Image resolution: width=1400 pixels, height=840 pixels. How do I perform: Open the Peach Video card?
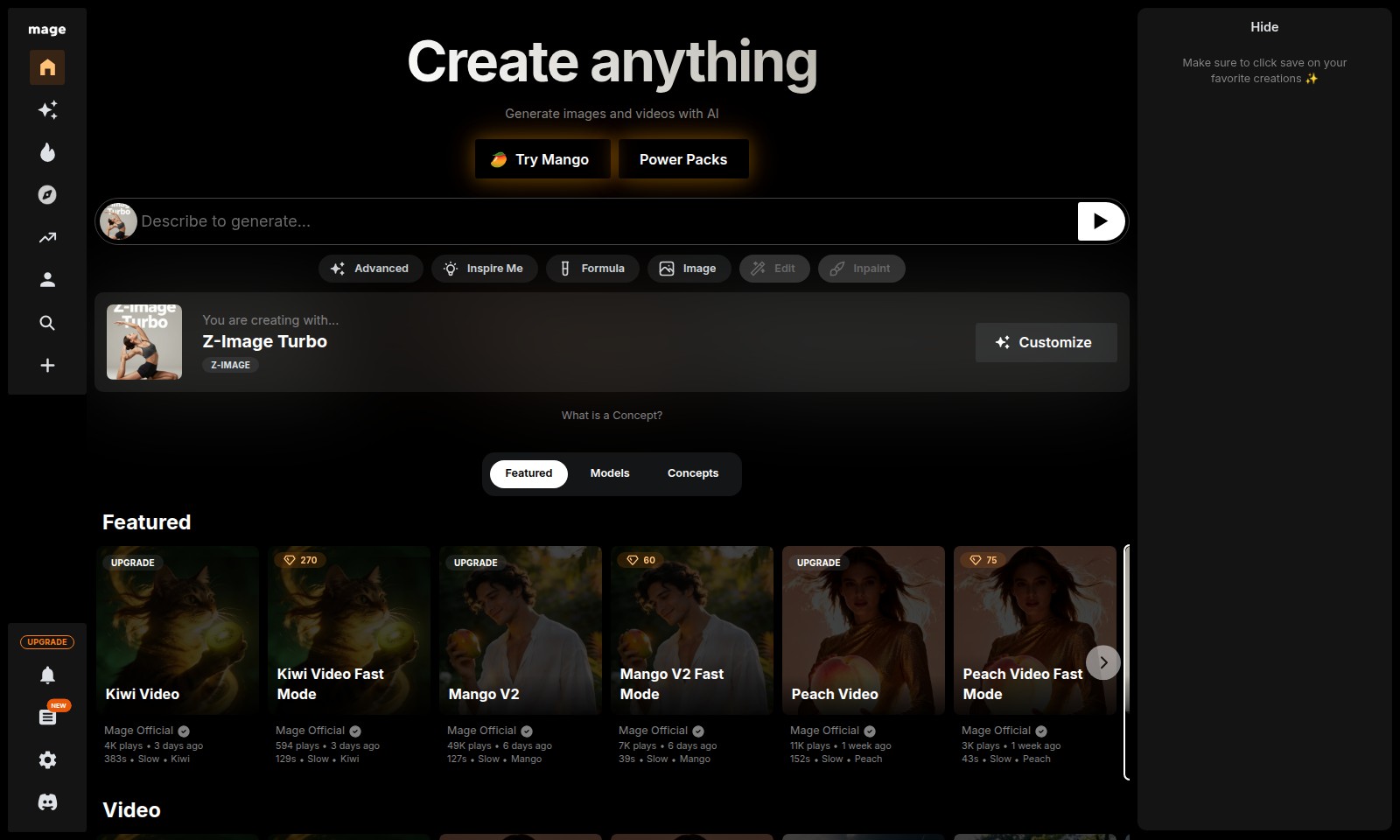(x=864, y=630)
